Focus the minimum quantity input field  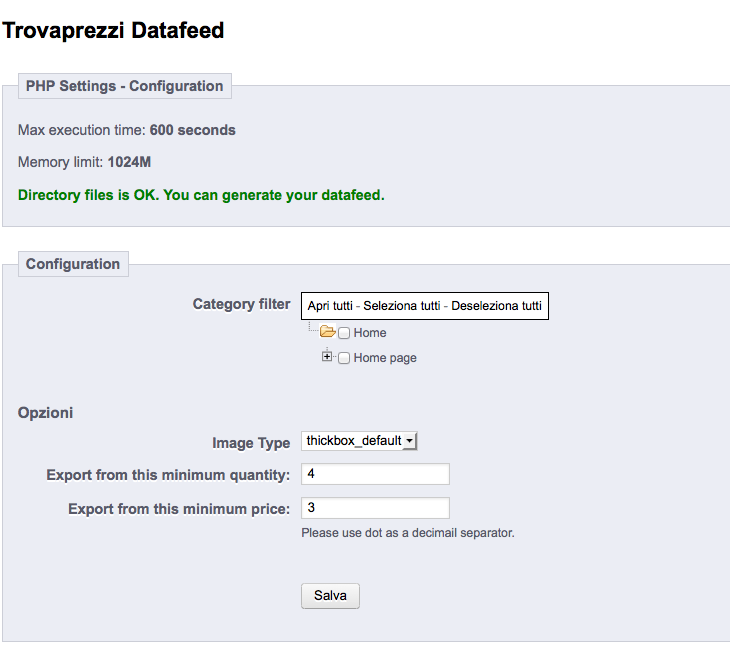(375, 474)
